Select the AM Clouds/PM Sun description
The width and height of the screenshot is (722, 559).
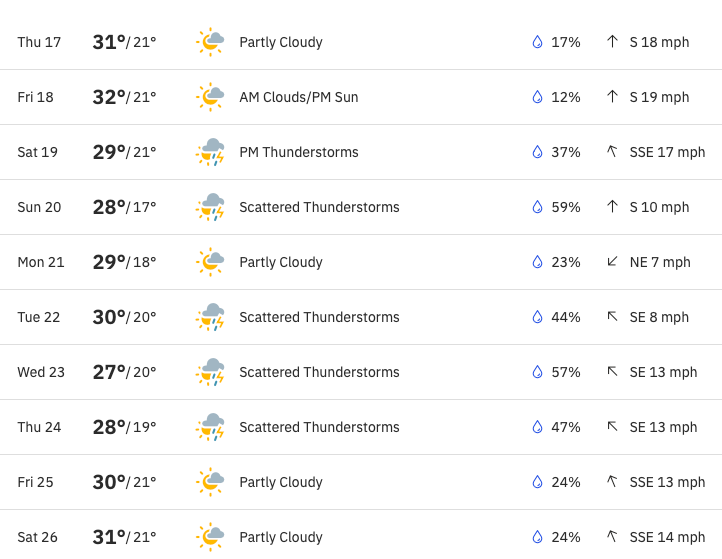click(x=298, y=97)
